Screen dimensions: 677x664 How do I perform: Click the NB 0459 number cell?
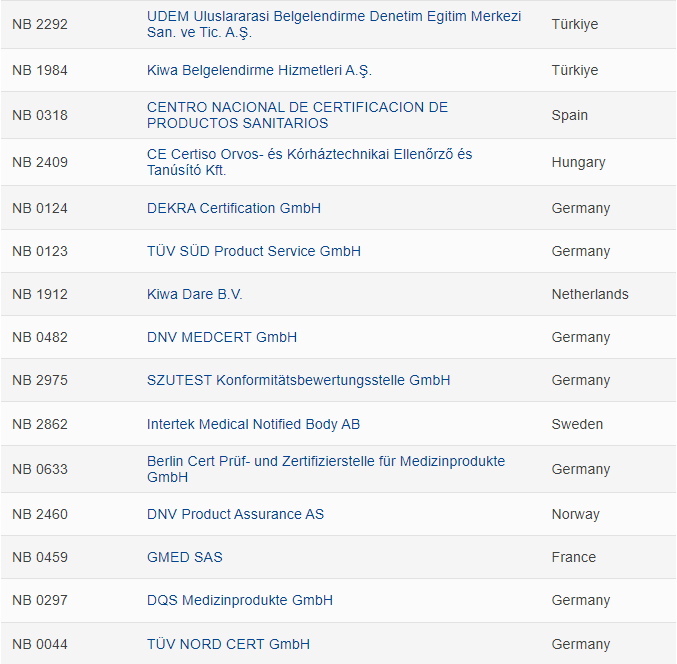pyautogui.click(x=40, y=557)
